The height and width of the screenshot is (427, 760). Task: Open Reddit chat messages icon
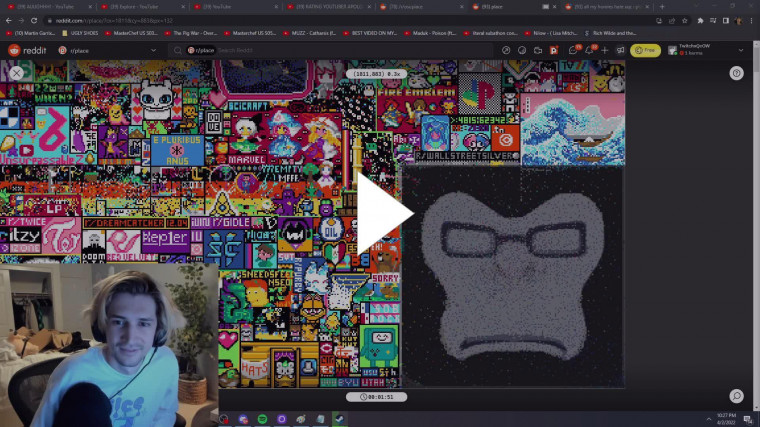pos(573,50)
